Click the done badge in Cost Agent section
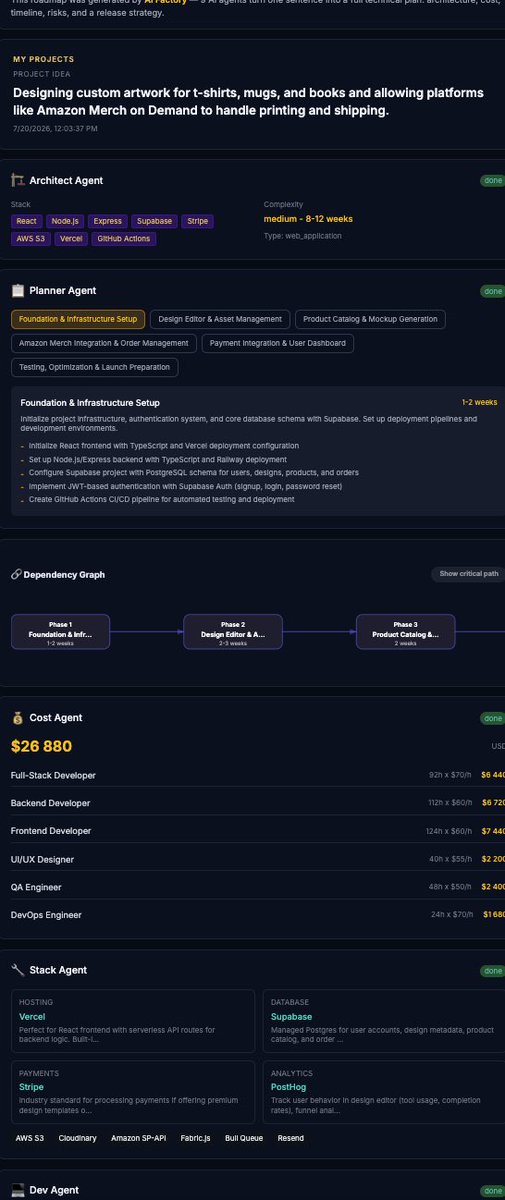Viewport: 505px width, 1200px height. [492, 718]
